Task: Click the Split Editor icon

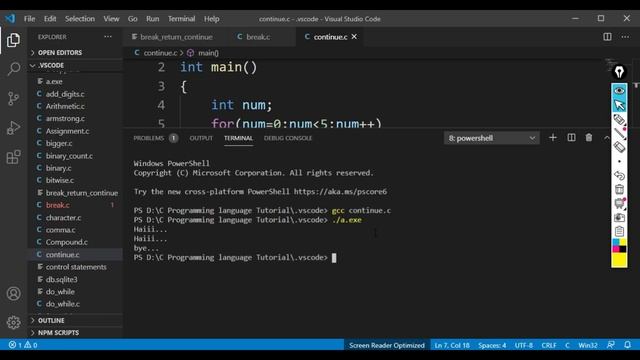Action: (607, 37)
